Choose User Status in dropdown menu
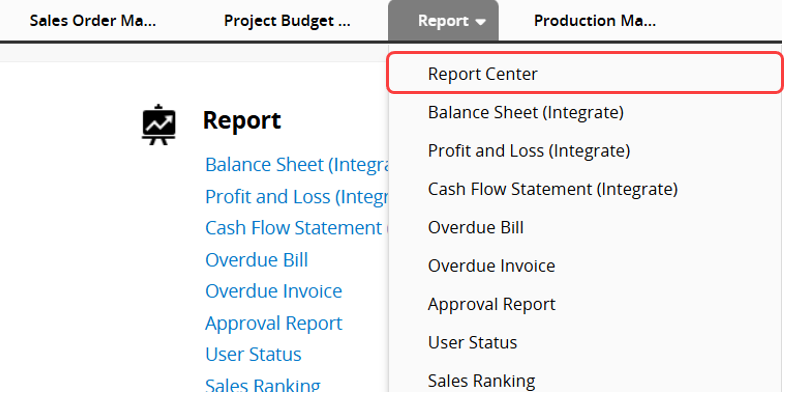This screenshot has width=787, height=416. (x=472, y=342)
